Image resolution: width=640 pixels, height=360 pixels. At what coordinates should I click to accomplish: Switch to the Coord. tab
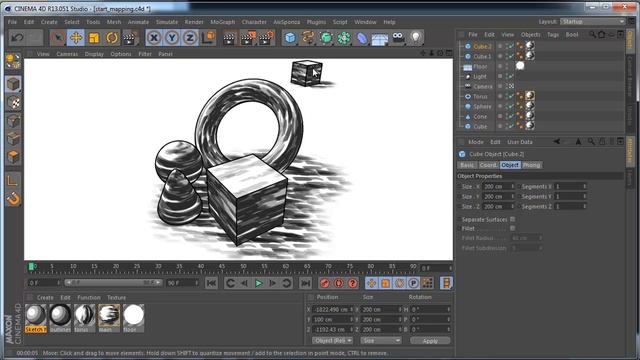point(488,165)
